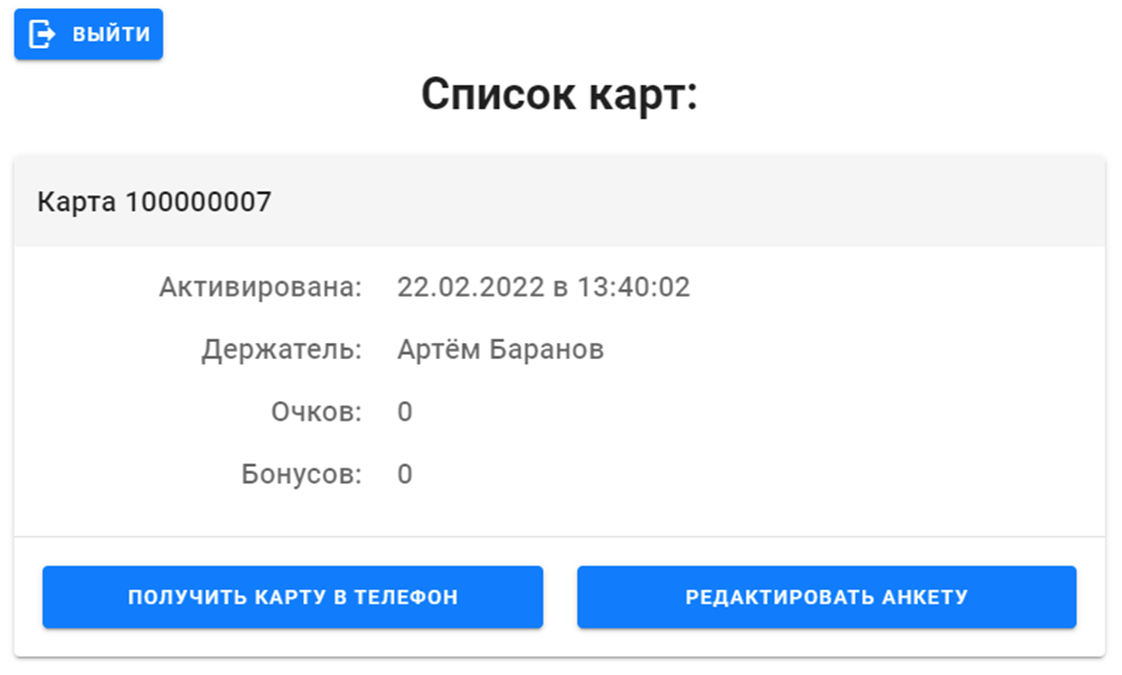The image size is (1122, 675).
Task: Select holder name Артём Баранов
Action: click(x=500, y=349)
